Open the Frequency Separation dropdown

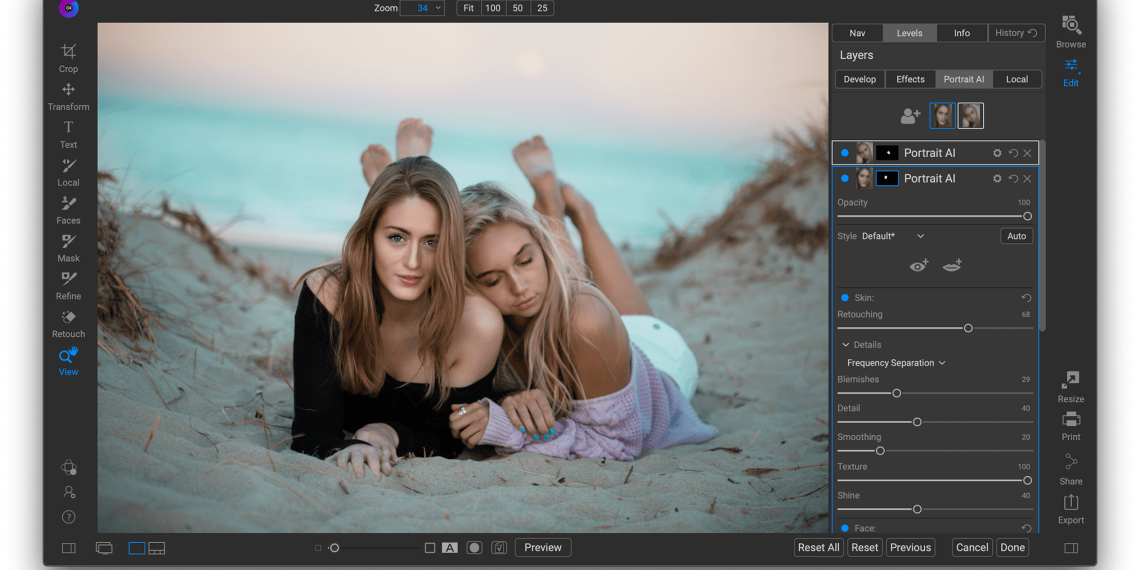[896, 363]
